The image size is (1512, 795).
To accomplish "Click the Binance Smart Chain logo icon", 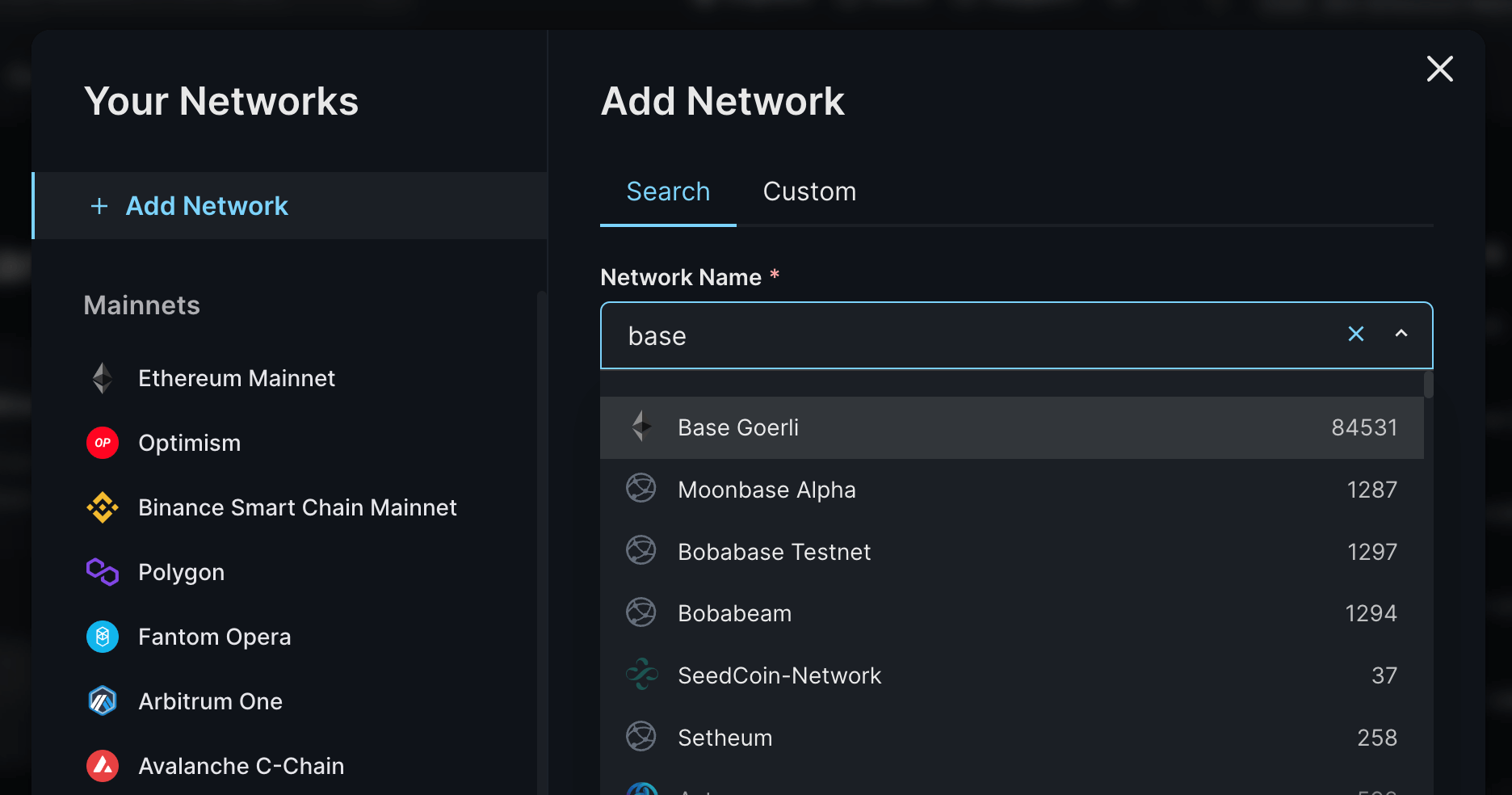I will [103, 507].
